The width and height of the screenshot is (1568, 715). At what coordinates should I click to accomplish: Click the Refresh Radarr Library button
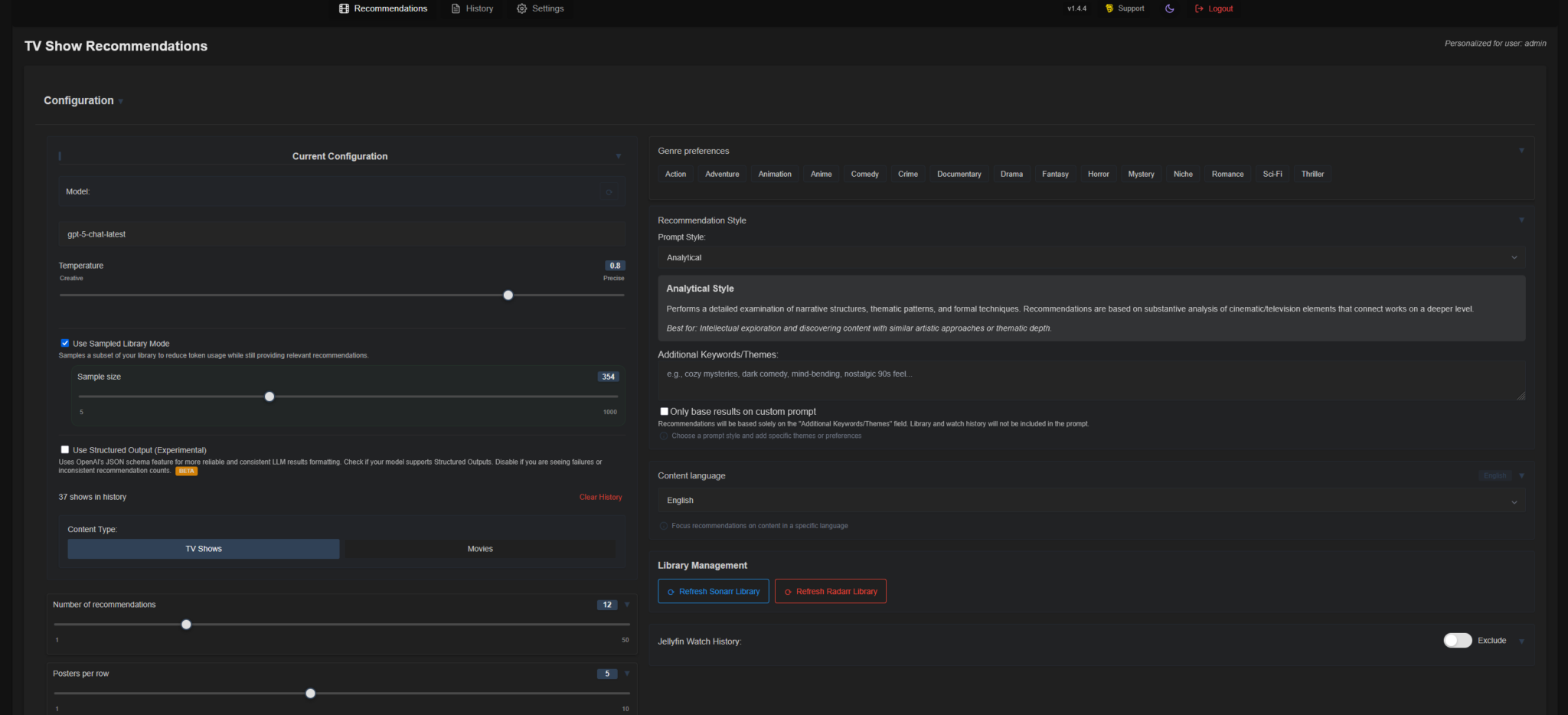(x=830, y=591)
